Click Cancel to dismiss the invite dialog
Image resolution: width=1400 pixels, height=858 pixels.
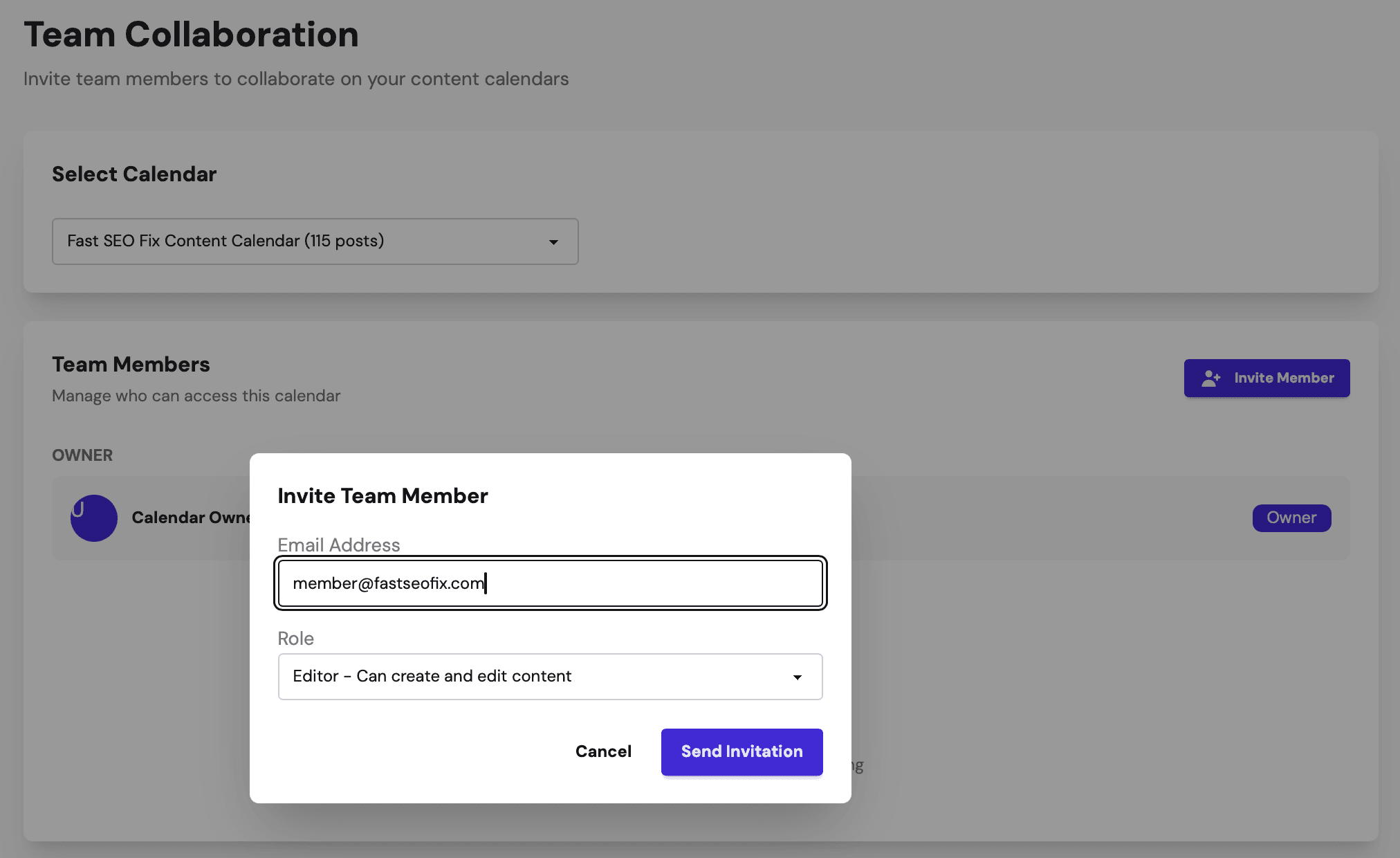coord(602,751)
